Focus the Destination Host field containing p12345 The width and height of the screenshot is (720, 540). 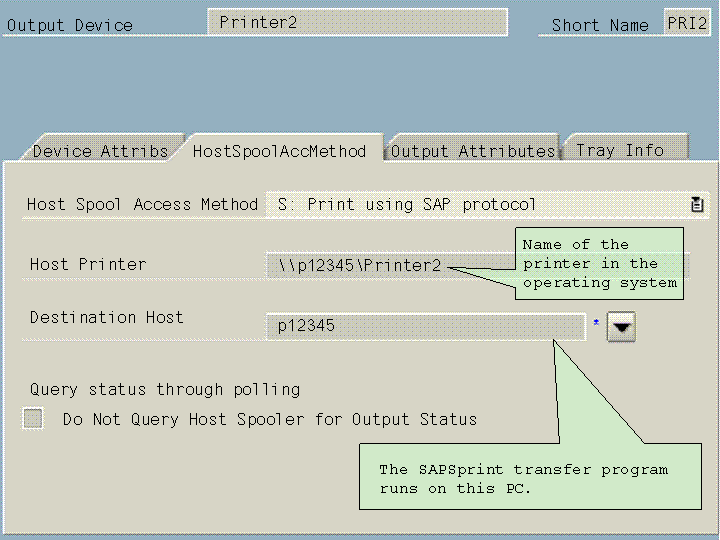(x=425, y=326)
